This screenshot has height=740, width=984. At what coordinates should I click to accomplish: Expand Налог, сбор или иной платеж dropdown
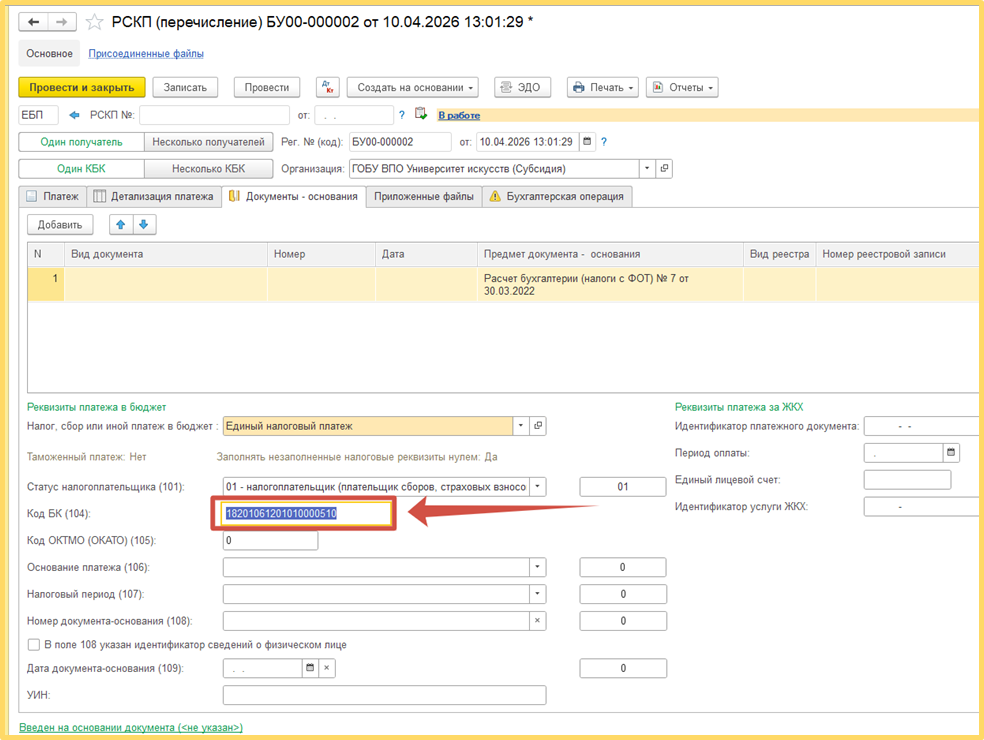pyautogui.click(x=521, y=426)
